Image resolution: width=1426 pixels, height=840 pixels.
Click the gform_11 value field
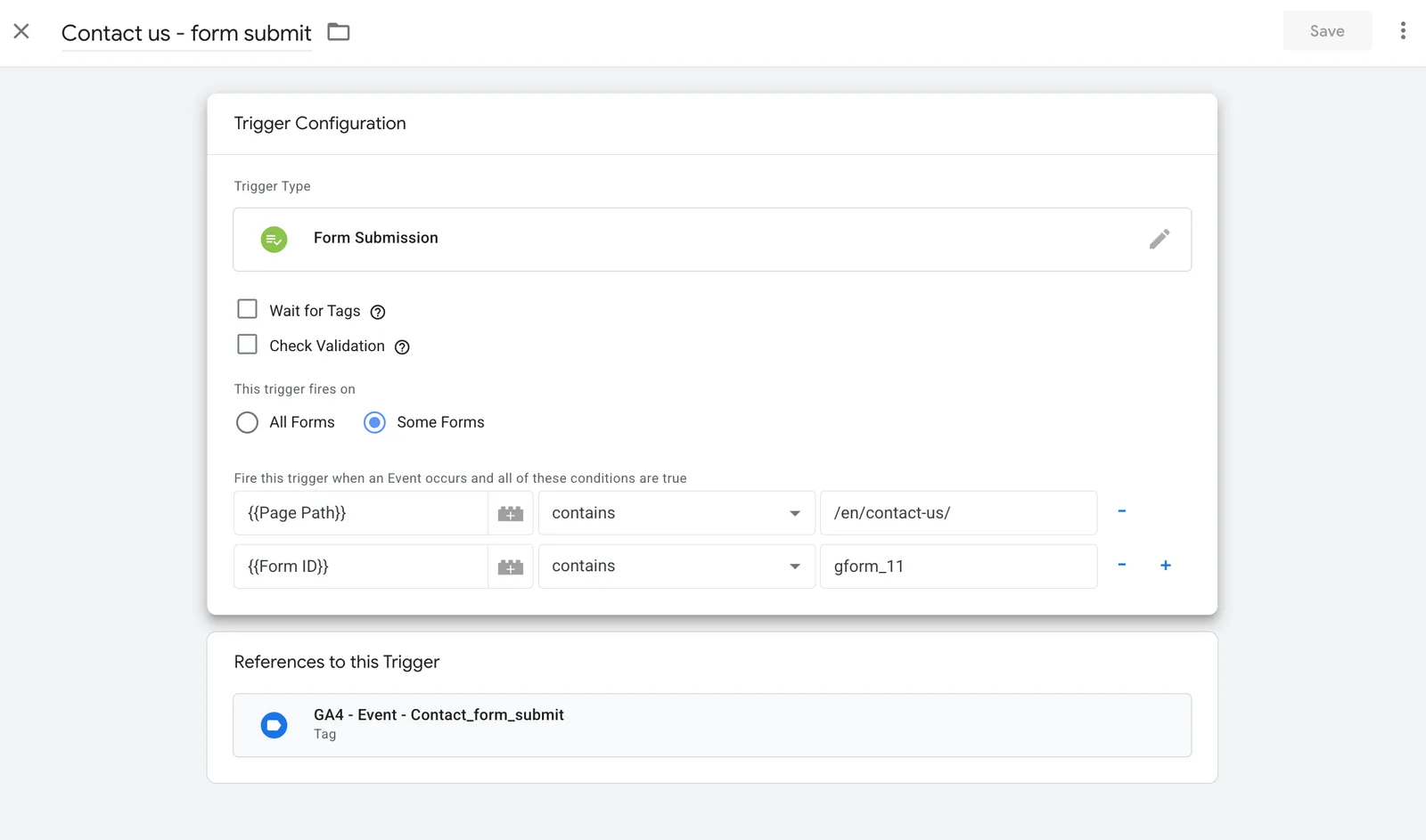[x=958, y=567]
